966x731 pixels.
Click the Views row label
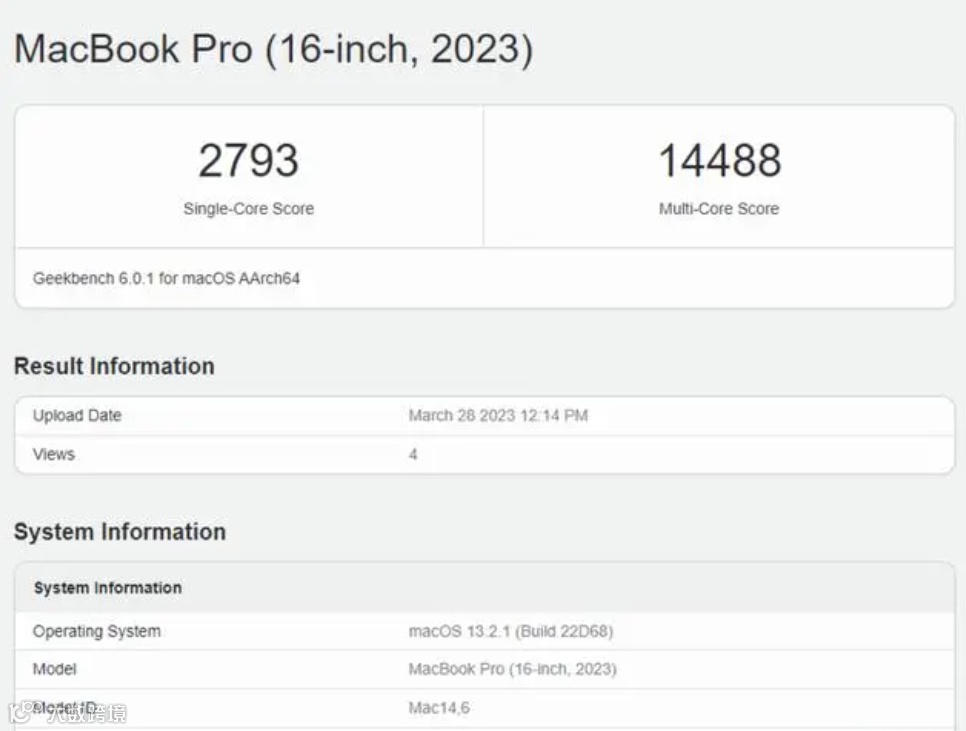tap(54, 454)
